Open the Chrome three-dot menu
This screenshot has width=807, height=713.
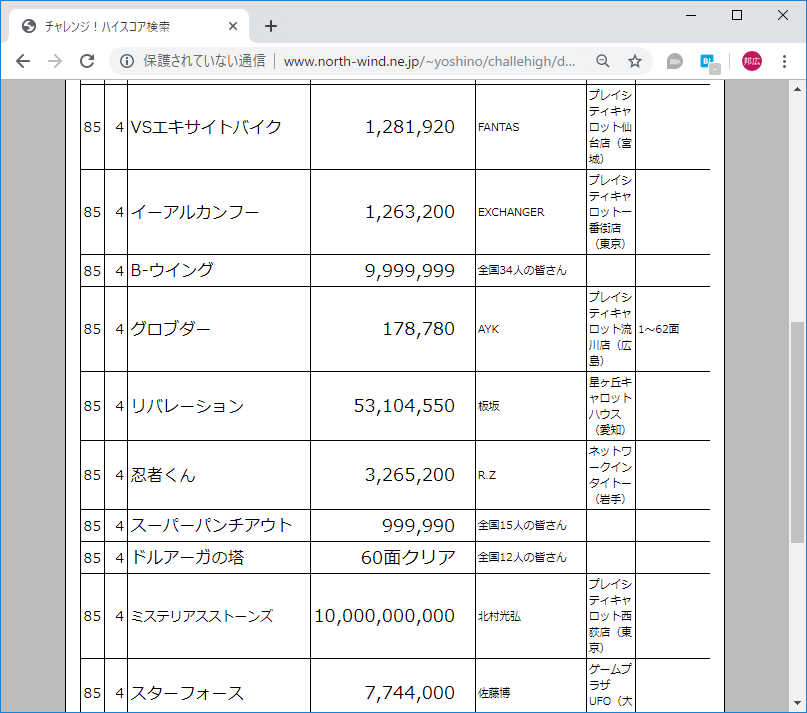pyautogui.click(x=785, y=61)
